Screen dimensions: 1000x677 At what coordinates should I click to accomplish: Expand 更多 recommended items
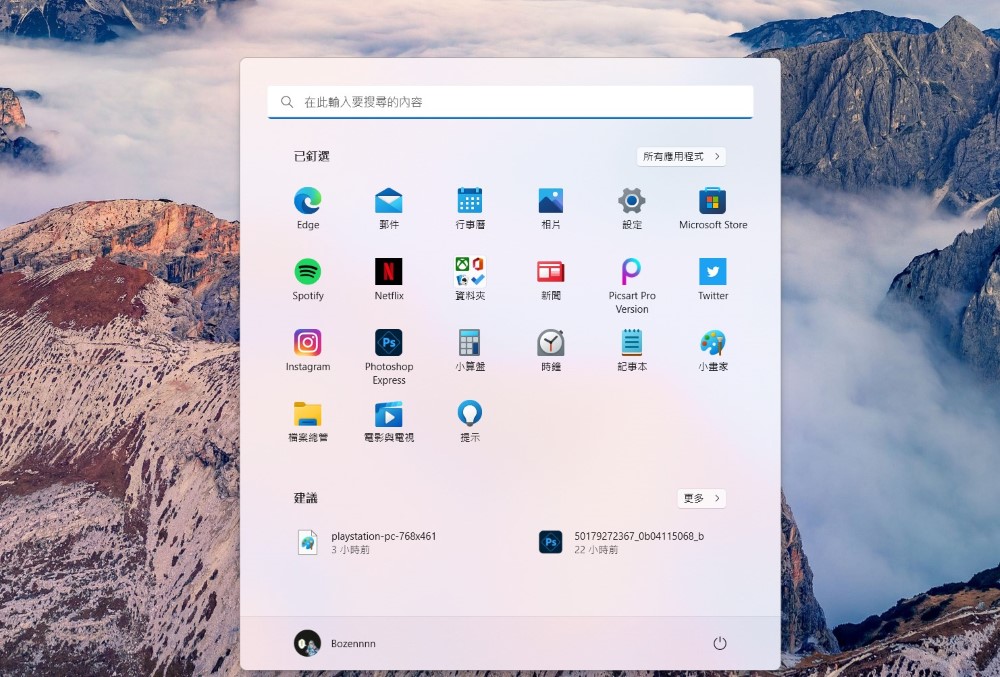[x=701, y=498]
